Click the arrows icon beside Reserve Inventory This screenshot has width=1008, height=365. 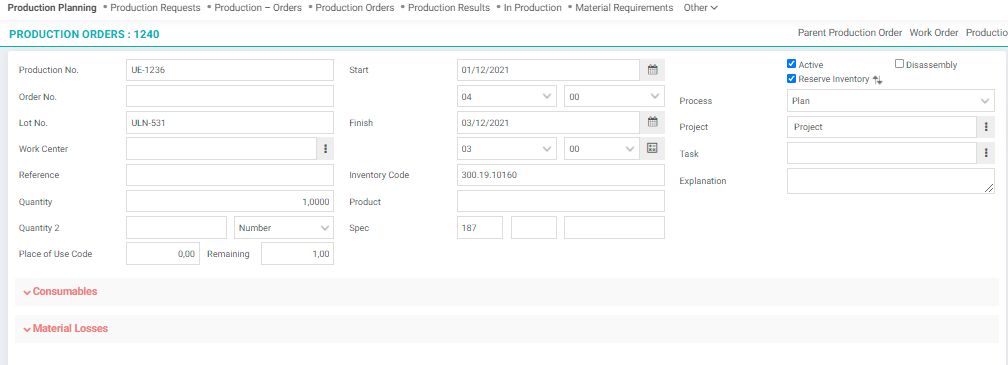tap(878, 80)
